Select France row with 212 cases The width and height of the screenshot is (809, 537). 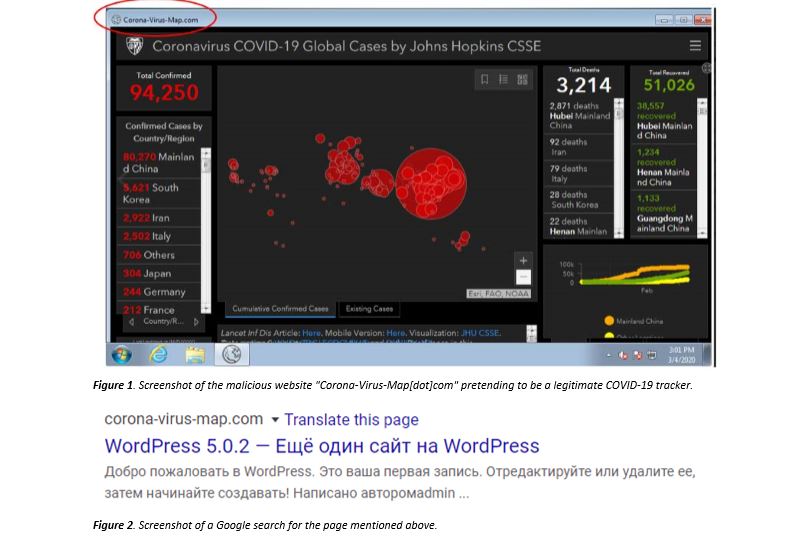tap(159, 310)
